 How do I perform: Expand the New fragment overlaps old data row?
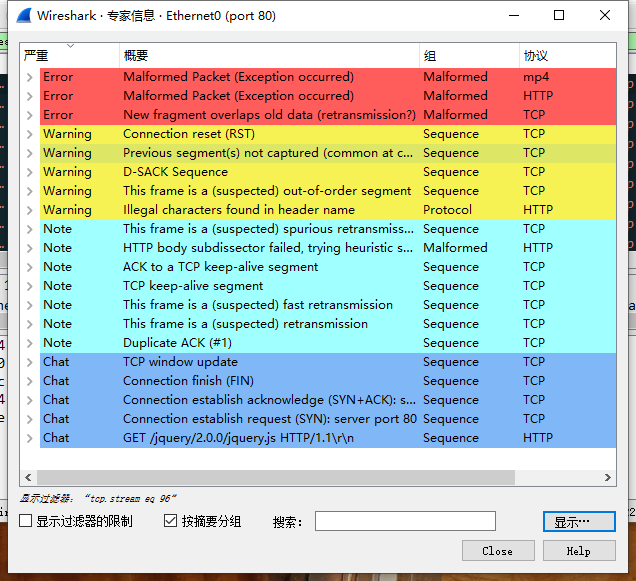click(30, 115)
